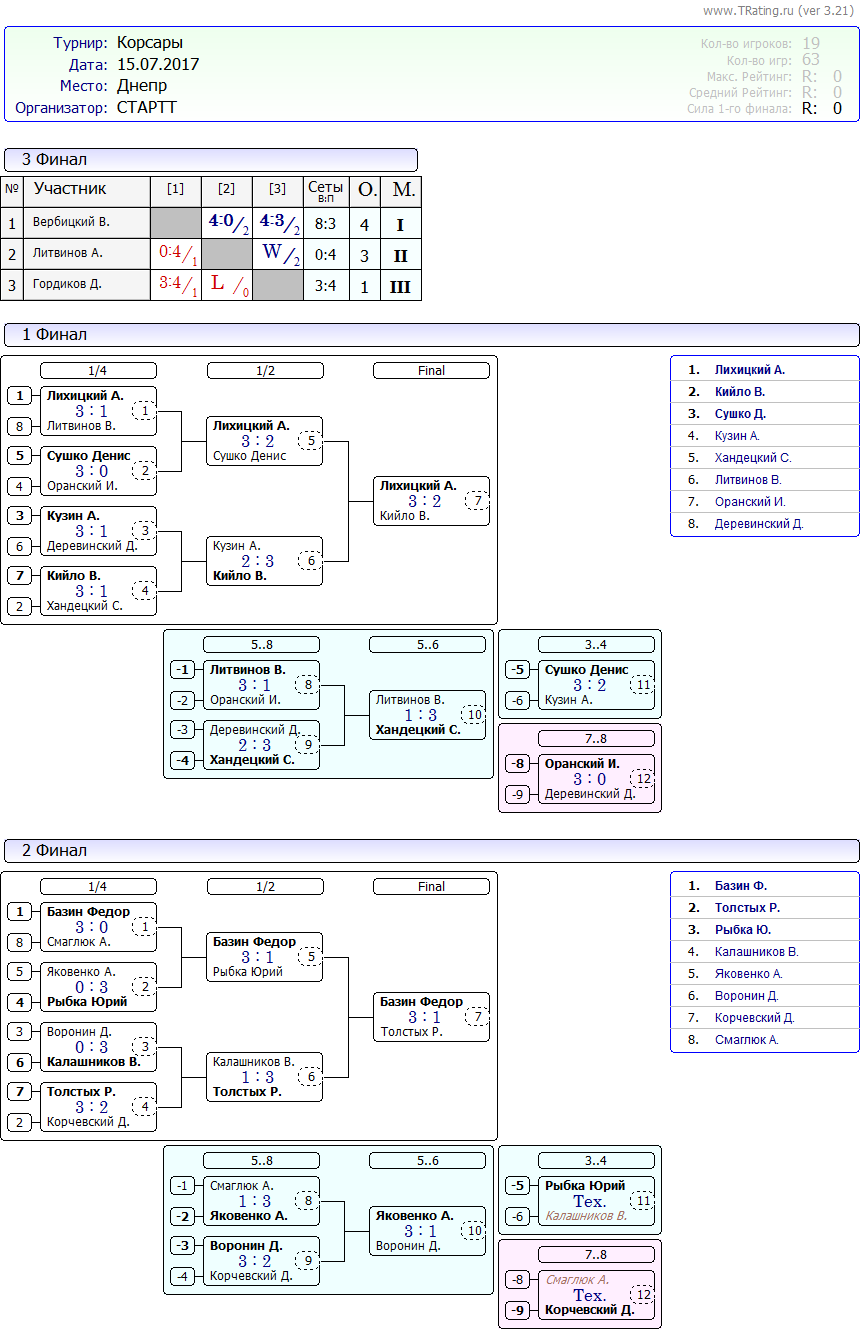
Task: Click seed box 8 next to Смаглюк А. in 1/4
Action: coord(19,942)
